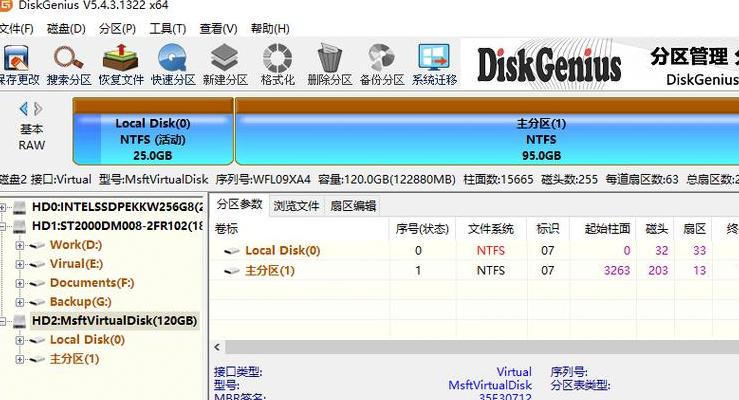Sort by 文件系统 column header
Viewport: 739px width, 400px height.
(491, 229)
